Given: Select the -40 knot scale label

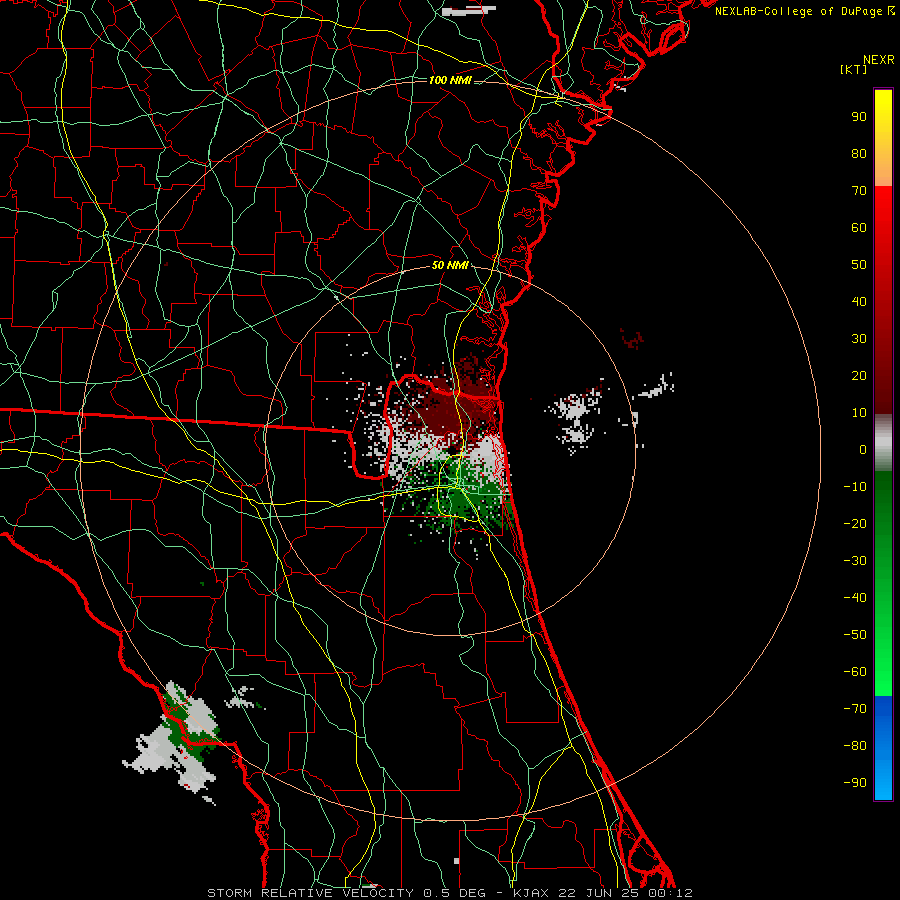Looking at the screenshot, I should (855, 598).
